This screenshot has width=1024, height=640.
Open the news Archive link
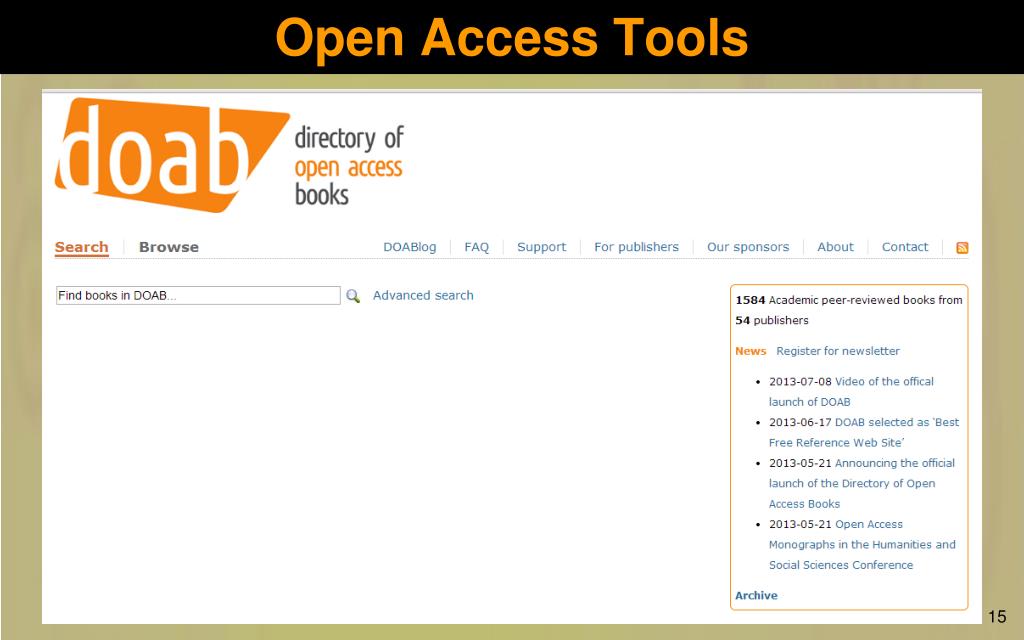pos(756,596)
